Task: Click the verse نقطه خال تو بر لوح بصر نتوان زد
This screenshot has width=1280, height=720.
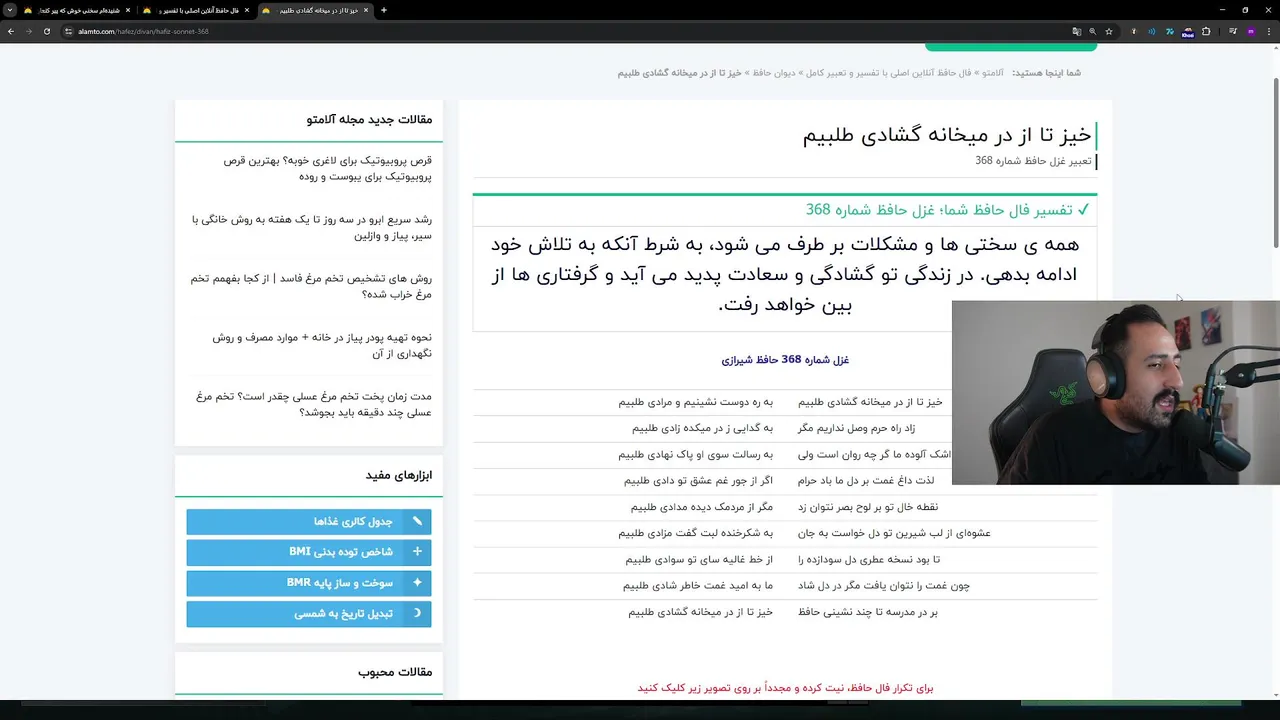Action: point(867,507)
